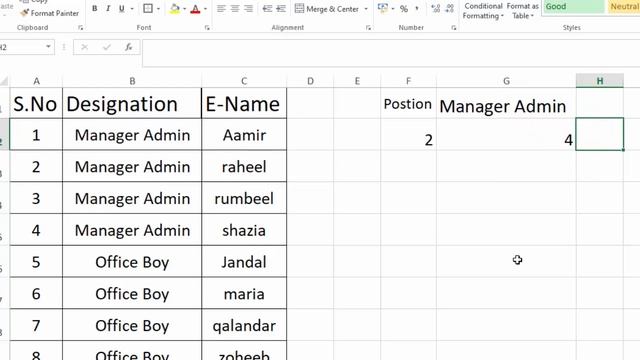Apply comma style
This screenshot has height=360, width=640.
pos(417,9)
